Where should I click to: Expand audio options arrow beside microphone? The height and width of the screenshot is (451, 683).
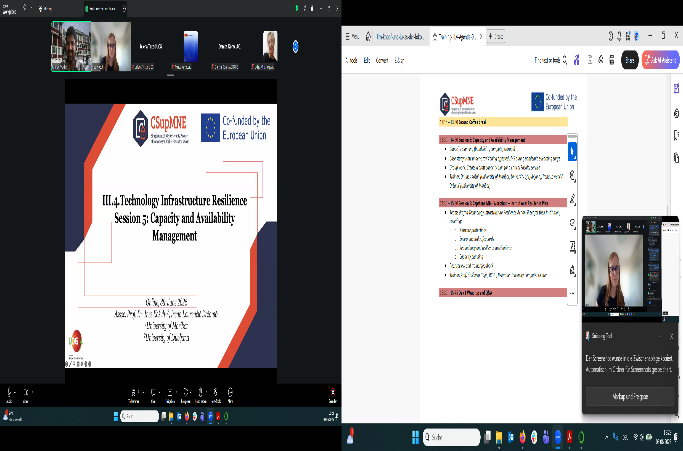pos(16,392)
